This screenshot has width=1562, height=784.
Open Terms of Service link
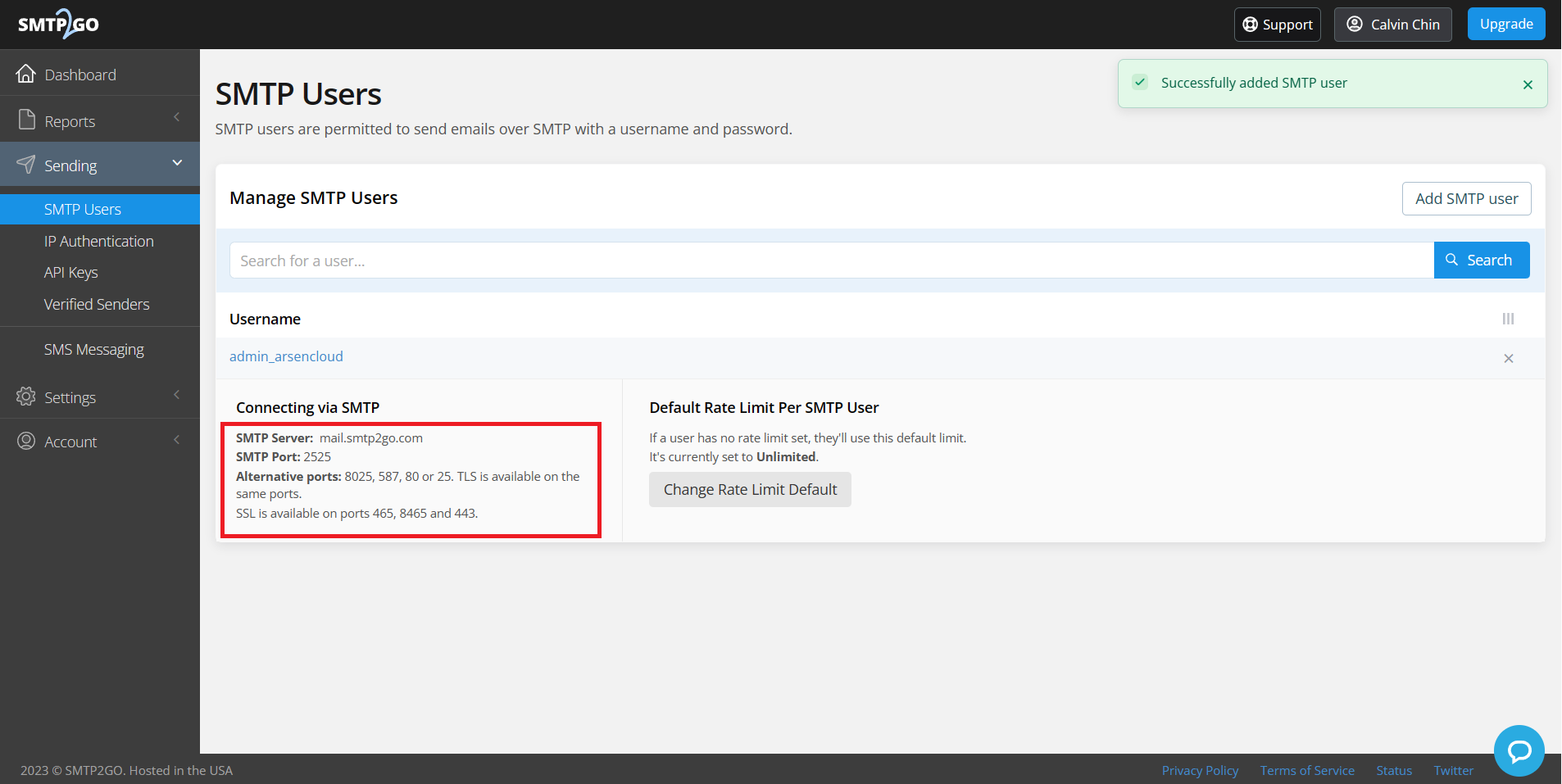(x=1307, y=770)
